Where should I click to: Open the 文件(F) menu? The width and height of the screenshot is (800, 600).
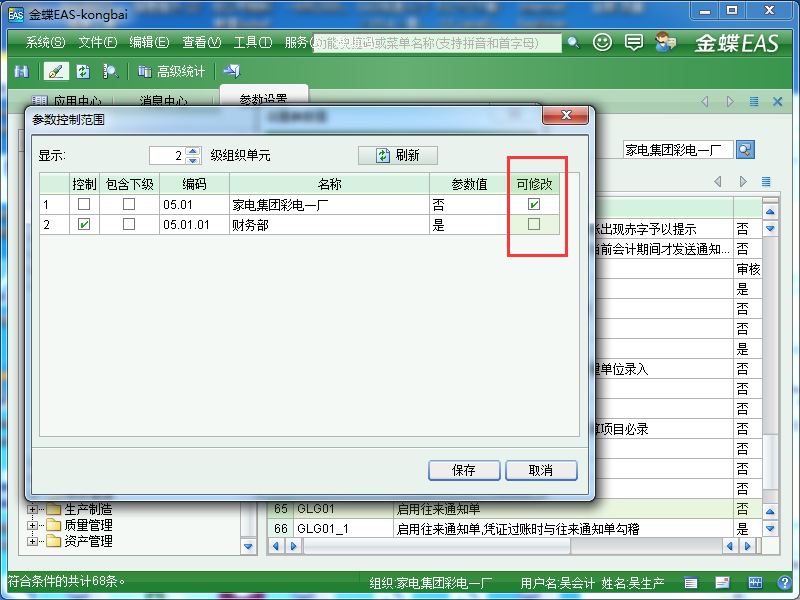[97, 43]
